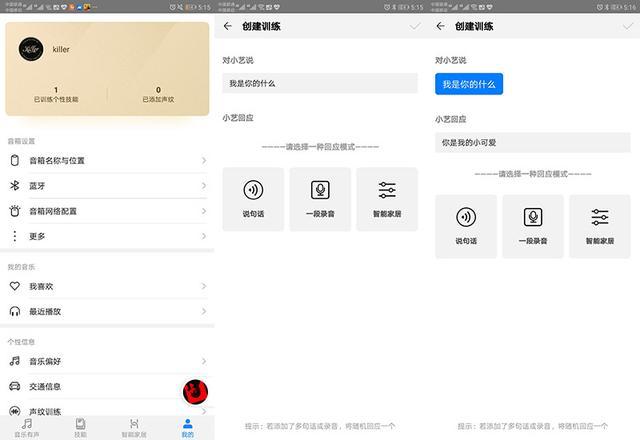This screenshot has width=640, height=440.
Task: Expand the 更多 row chevron
Action: point(204,236)
